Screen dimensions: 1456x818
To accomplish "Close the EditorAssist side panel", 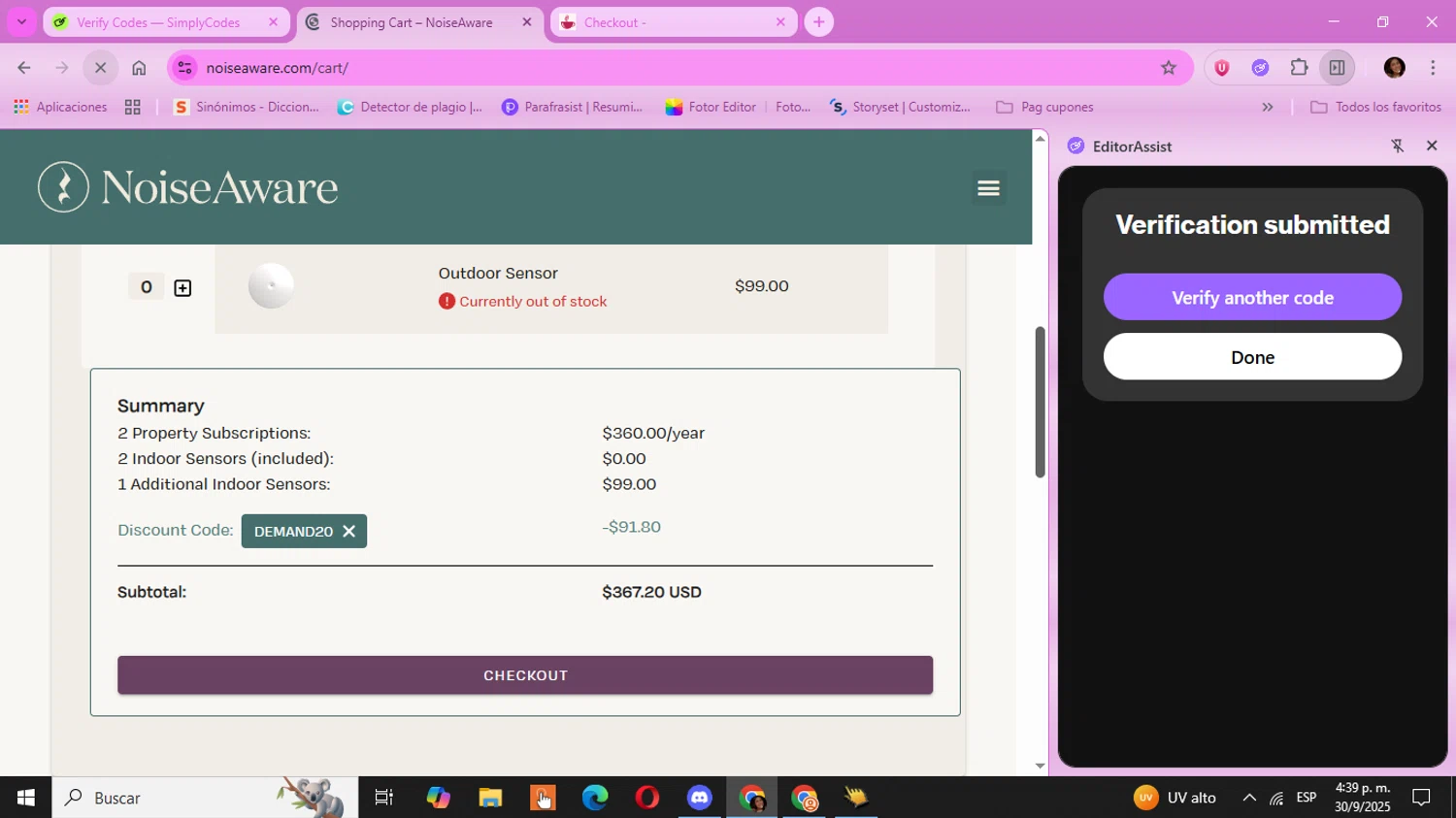I will 1432,146.
